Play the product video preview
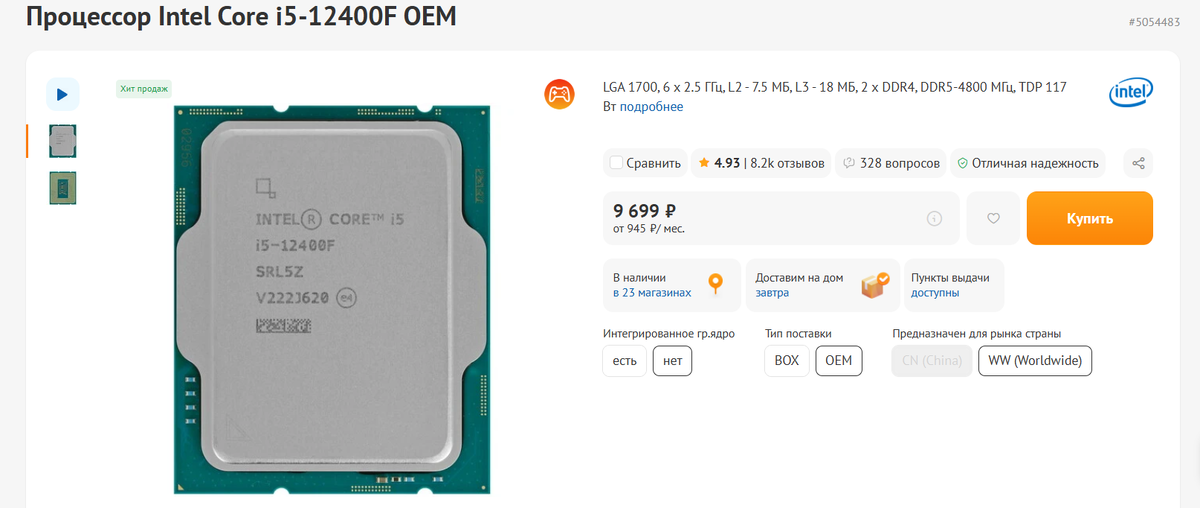Image resolution: width=1200 pixels, height=508 pixels. tap(62, 94)
